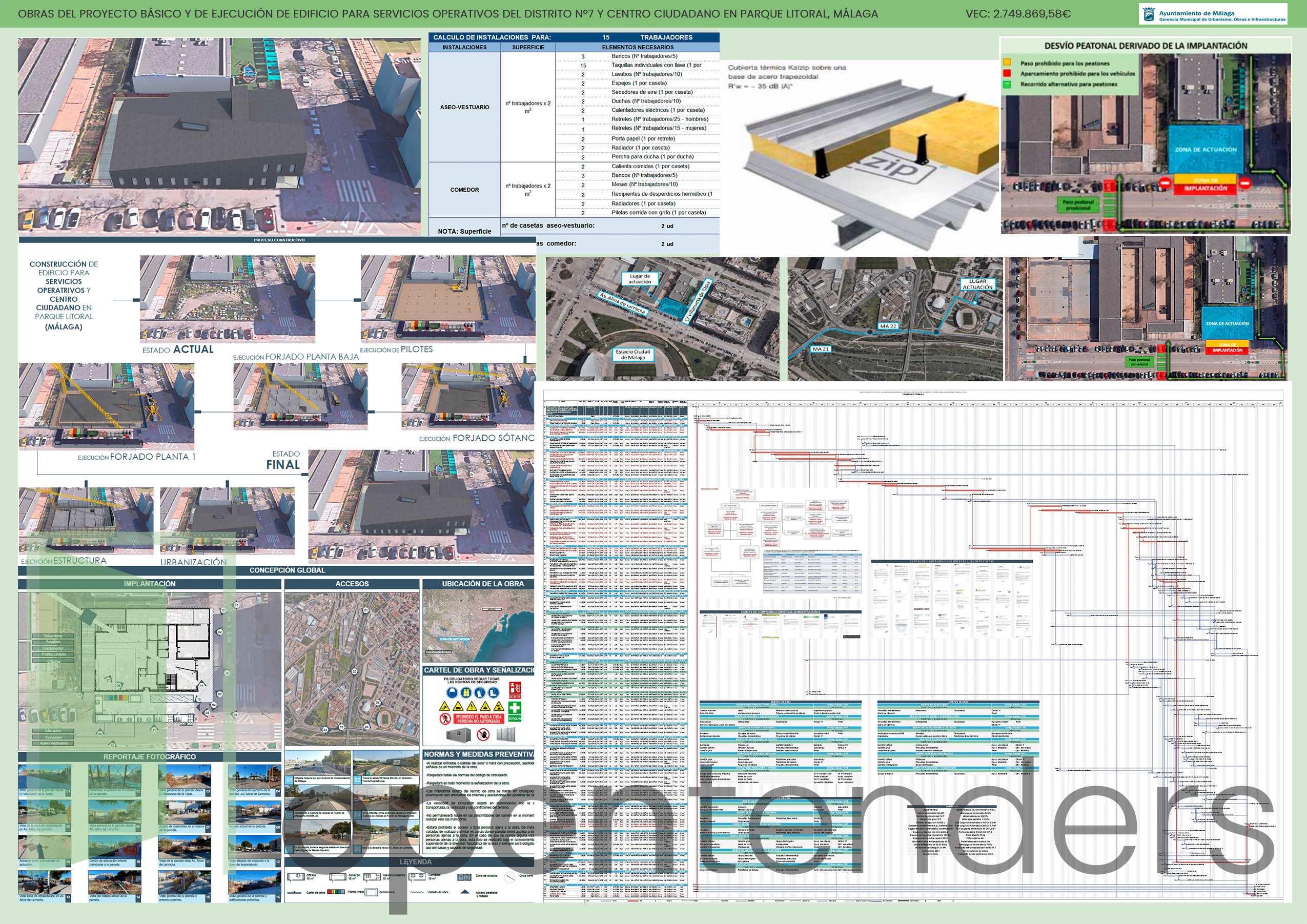Click 'Paso peatonal provisional' label in top-right map
1307x924 pixels.
(x=1078, y=205)
